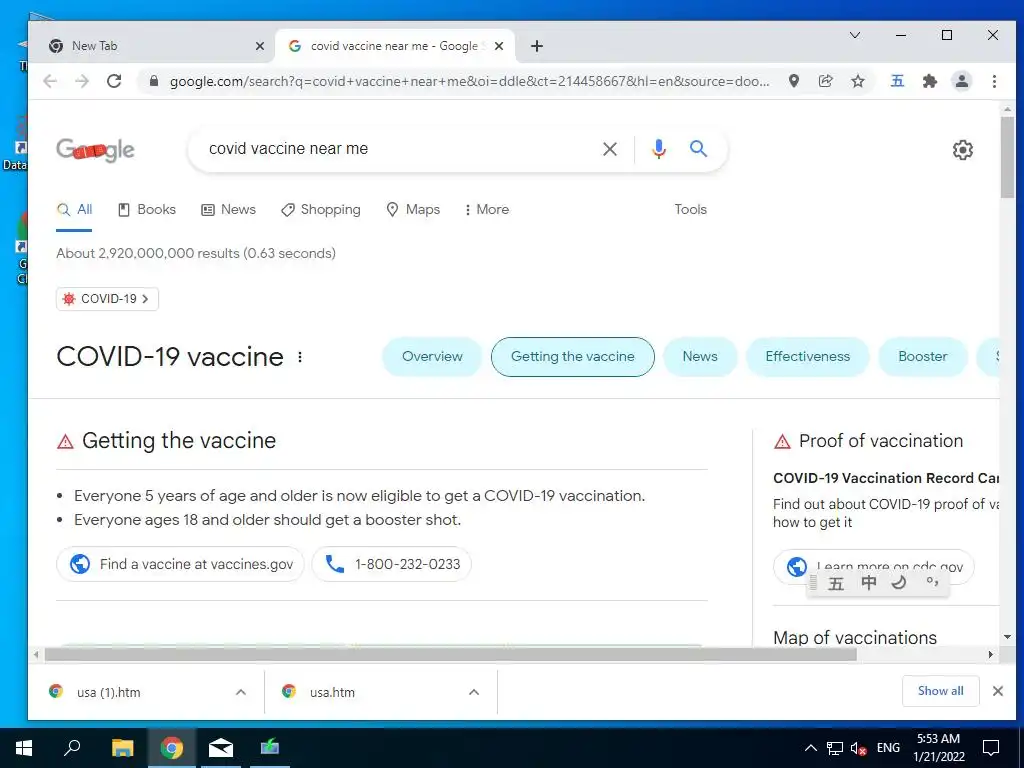Show all downloads
This screenshot has height=768, width=1024.
(940, 691)
